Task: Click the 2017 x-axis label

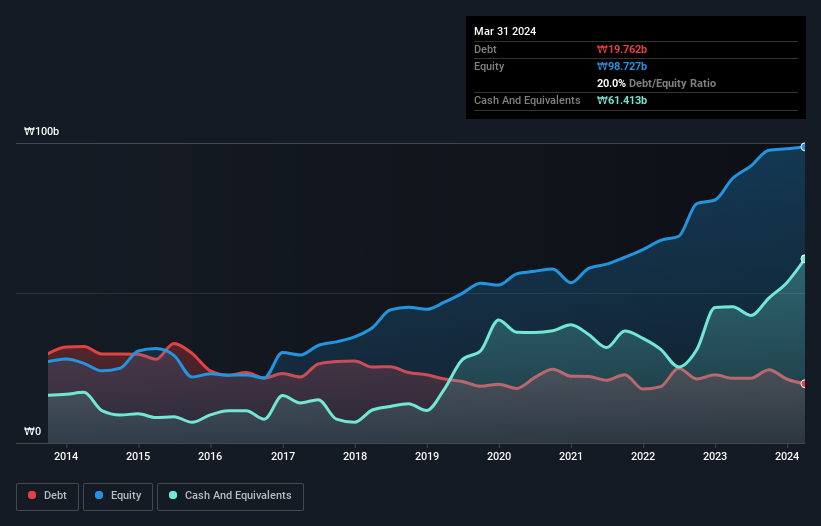Action: [x=283, y=456]
